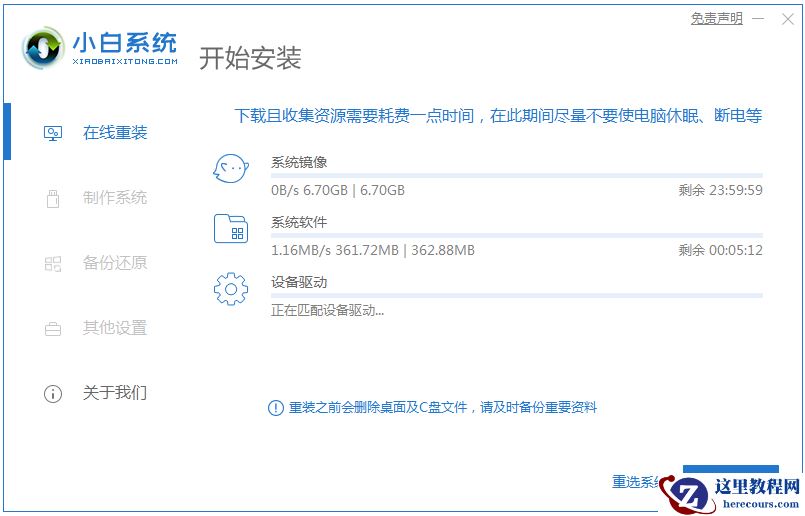805x516 pixels.
Task: Switch to 制作系统 sidebar tab
Action: pyautogui.click(x=115, y=198)
